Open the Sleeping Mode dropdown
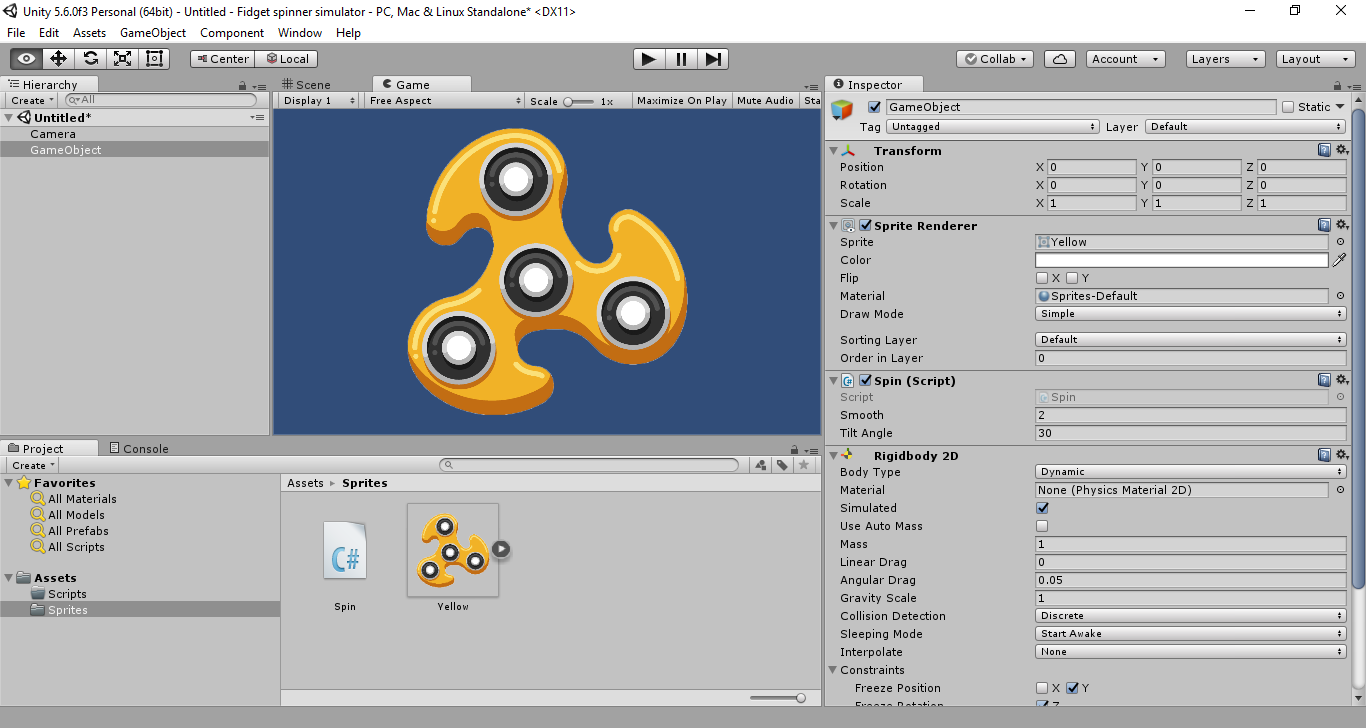Screen dimensions: 1366x728 click(1190, 634)
